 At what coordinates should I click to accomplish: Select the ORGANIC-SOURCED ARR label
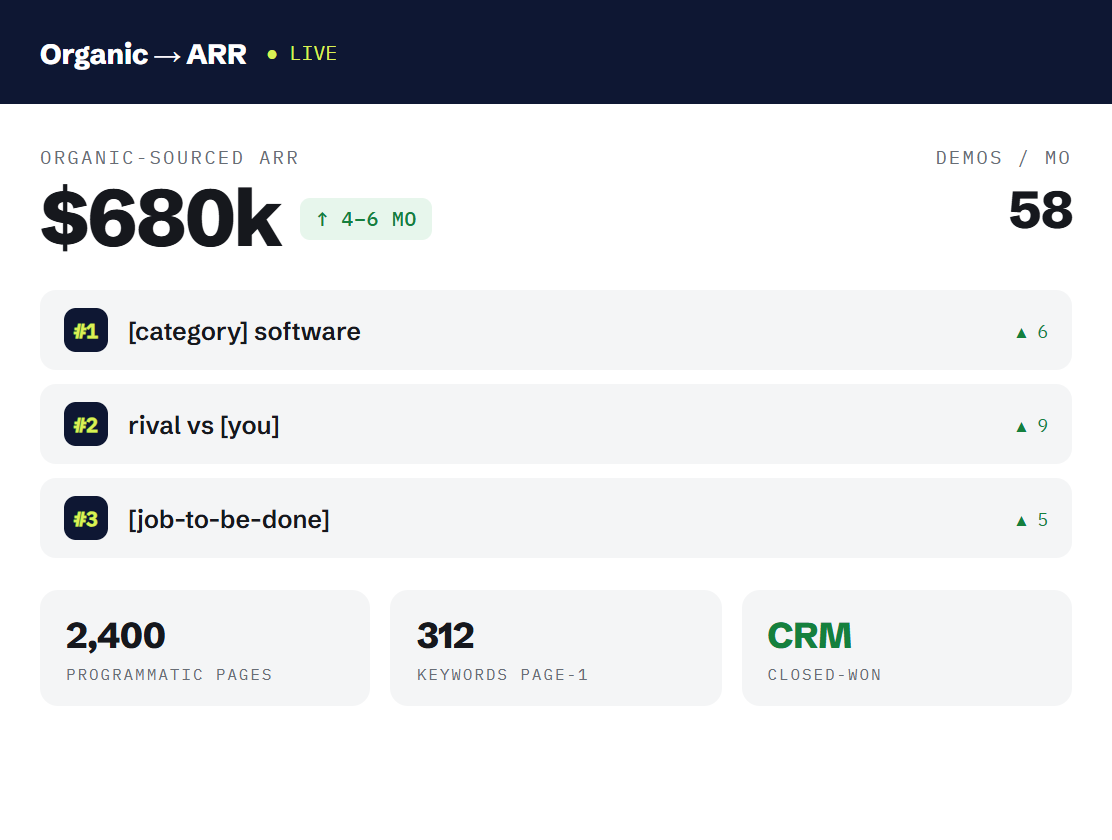(169, 158)
